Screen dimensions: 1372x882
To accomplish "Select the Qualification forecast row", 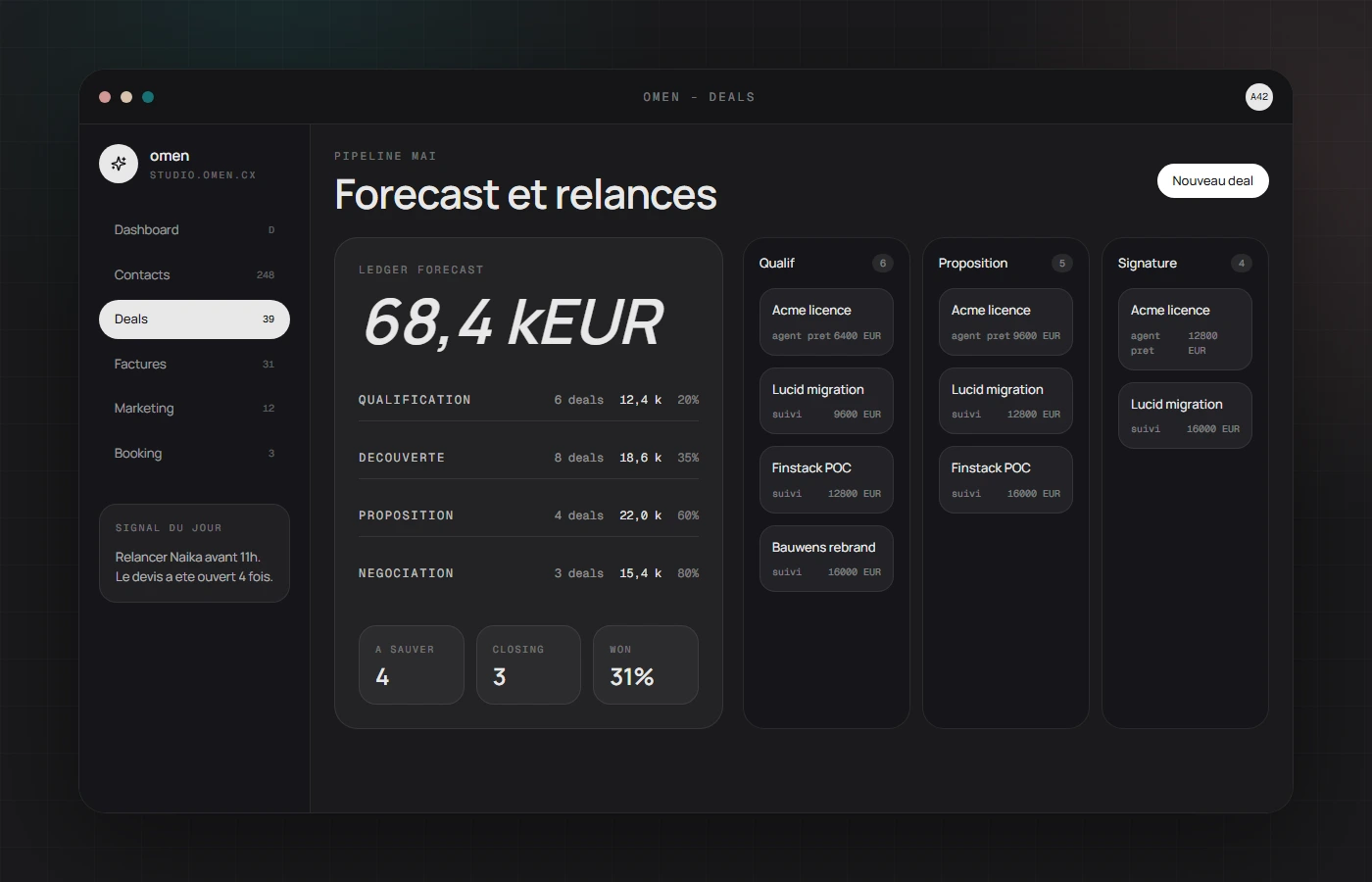I will click(528, 400).
